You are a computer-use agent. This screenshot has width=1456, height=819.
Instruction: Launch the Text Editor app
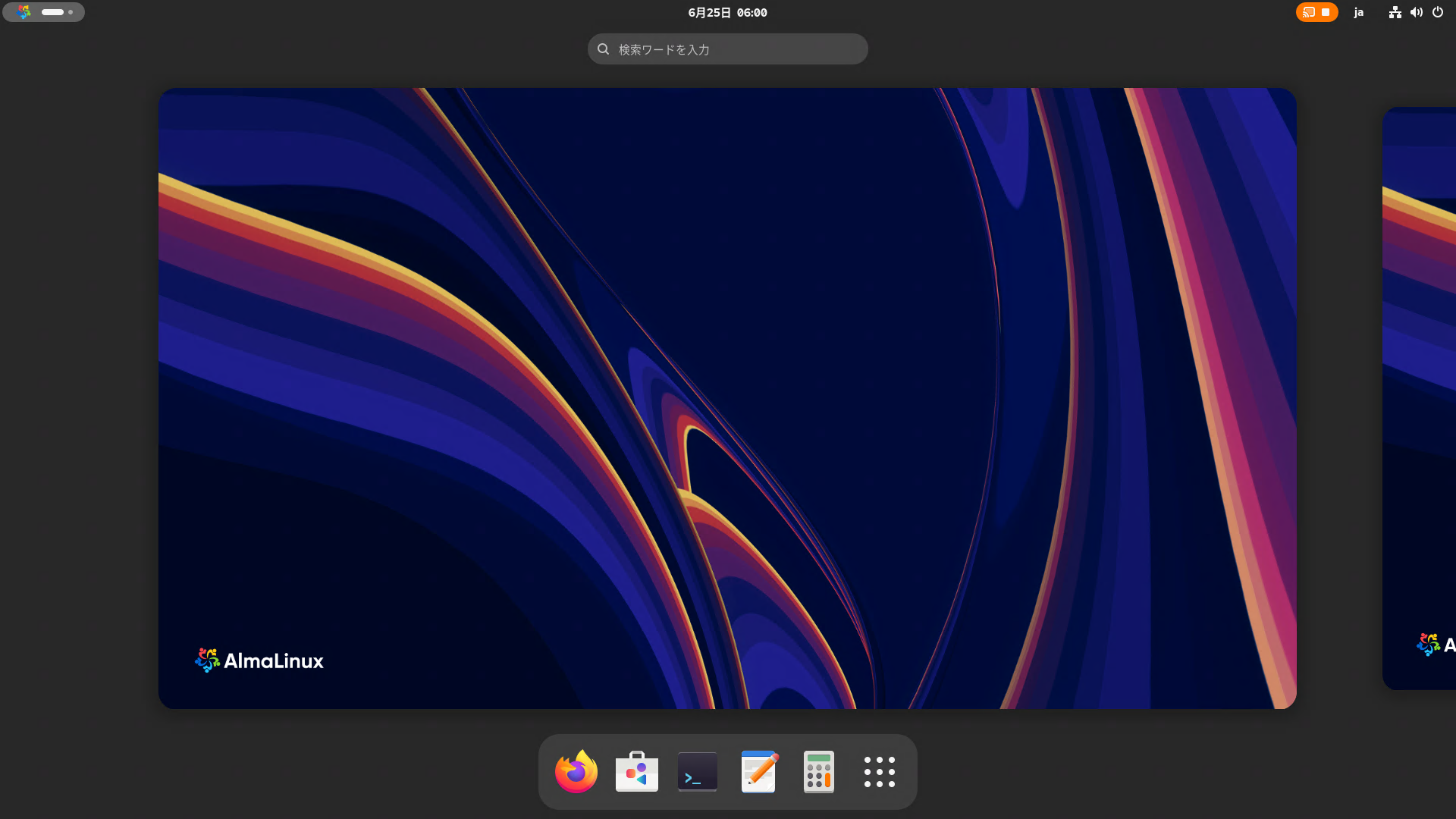(758, 772)
